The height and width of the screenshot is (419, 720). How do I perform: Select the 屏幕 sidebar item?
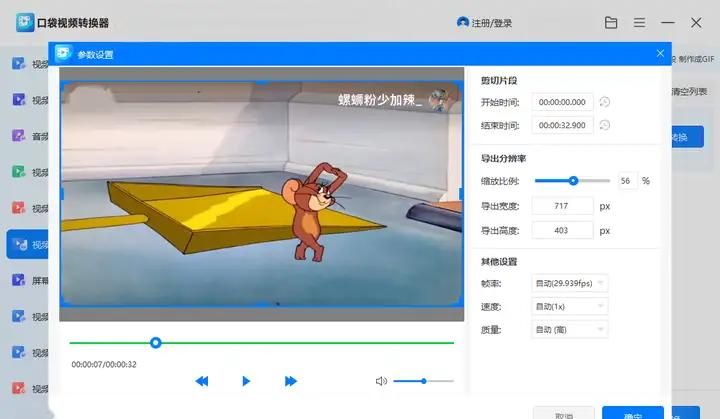click(x=28, y=280)
